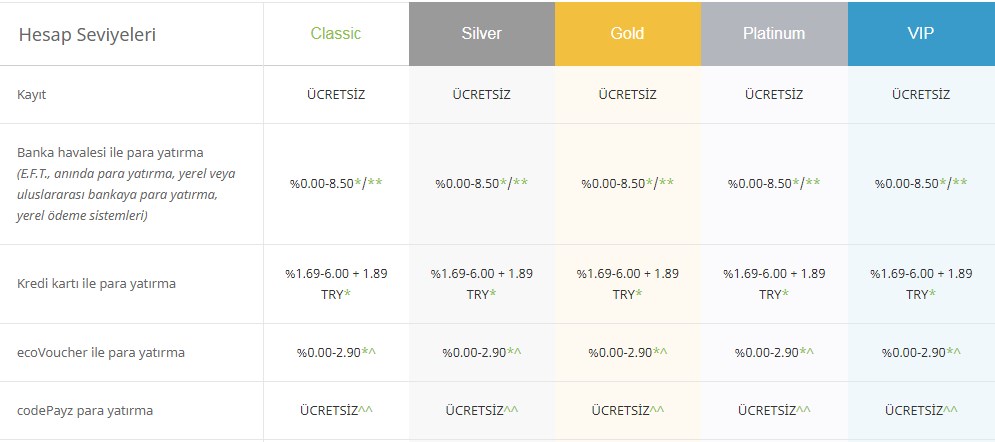This screenshot has height=442, width=995.
Task: Click VIP bank transfer fee footnote asterisks
Action: 953,183
